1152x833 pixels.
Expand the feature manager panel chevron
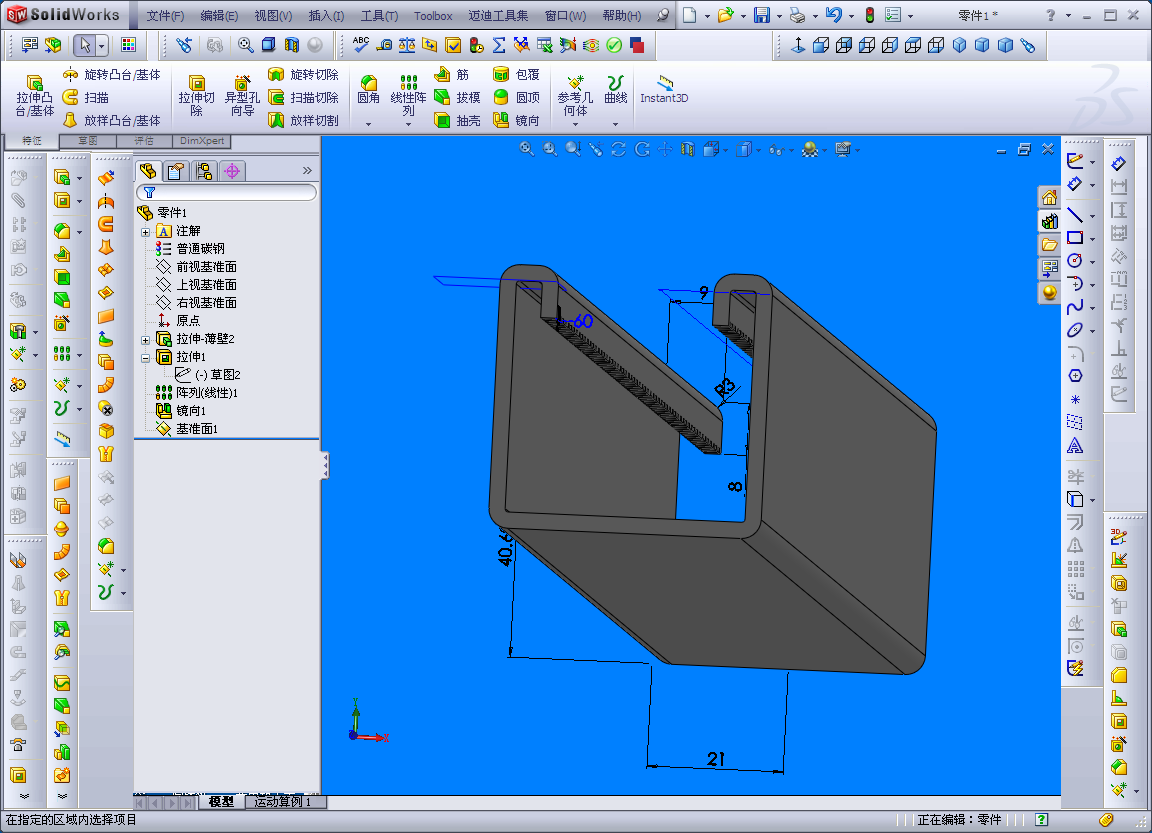[x=307, y=170]
